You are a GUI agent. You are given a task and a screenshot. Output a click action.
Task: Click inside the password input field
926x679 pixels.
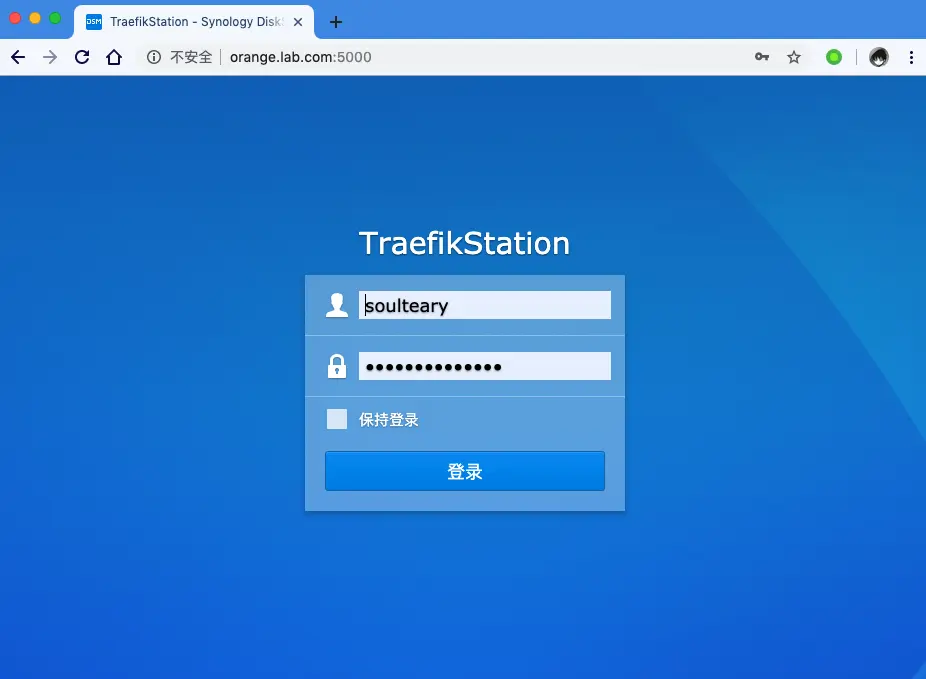[x=484, y=366]
